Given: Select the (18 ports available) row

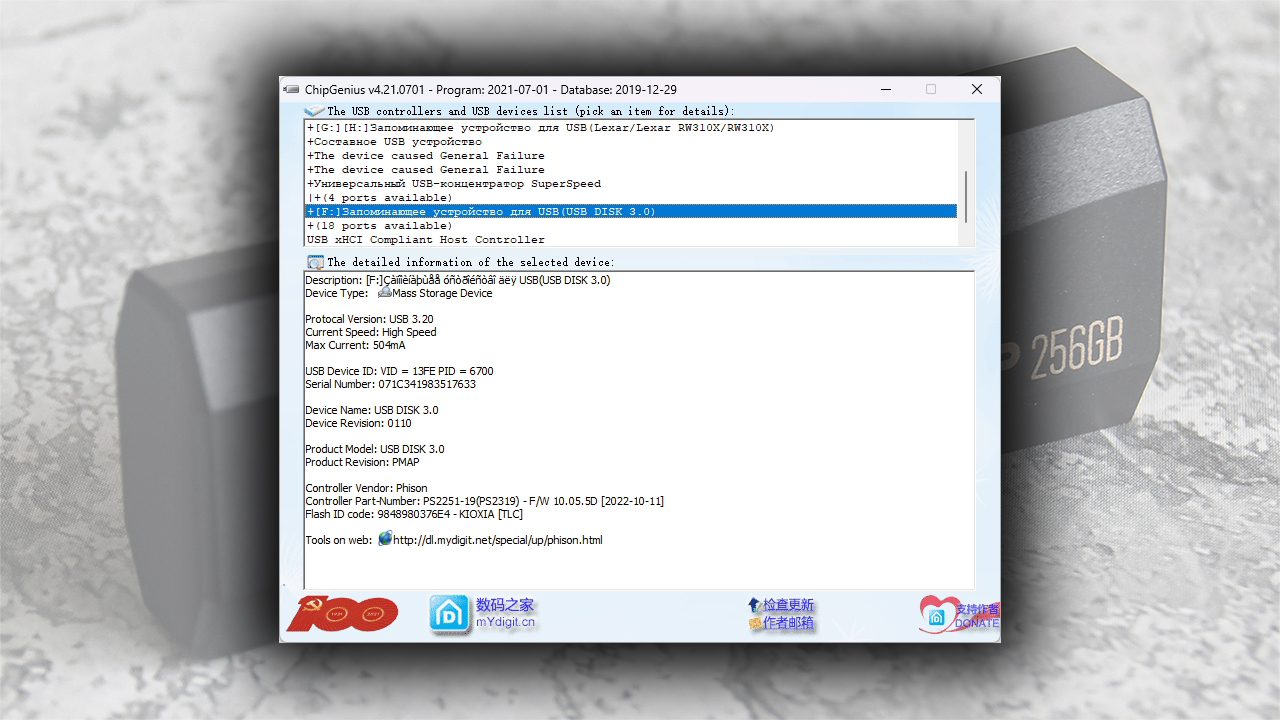Looking at the screenshot, I should tap(630, 226).
